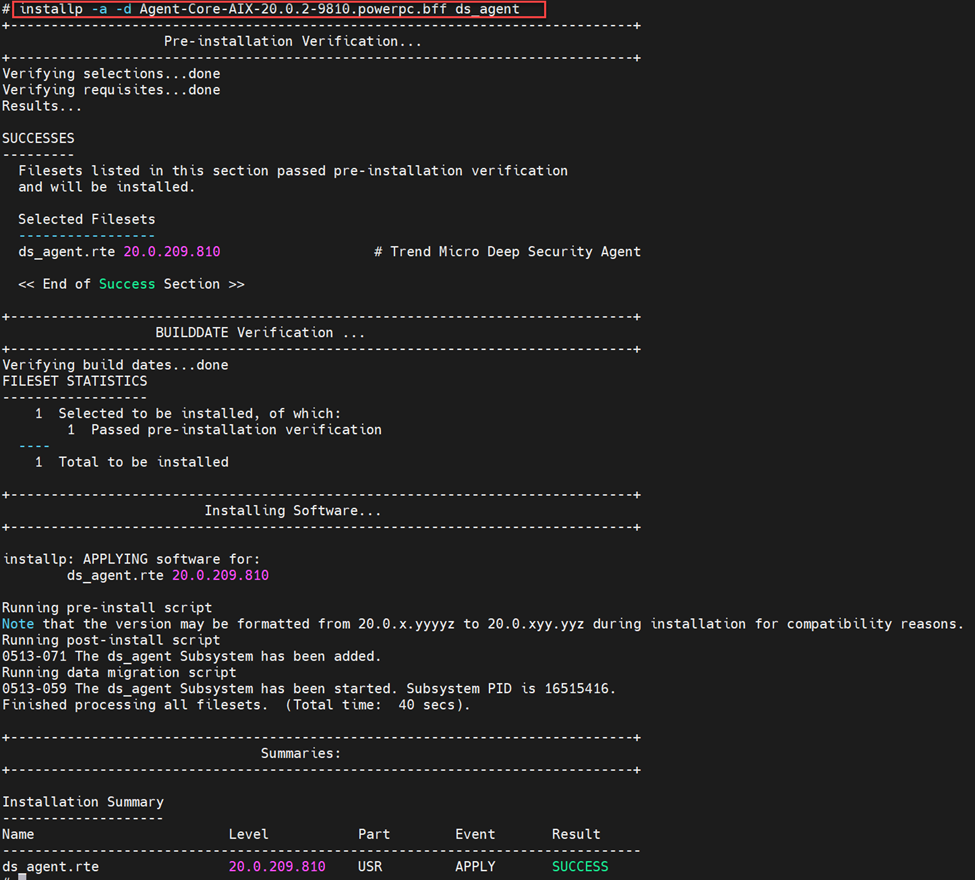Image resolution: width=975 pixels, height=880 pixels.
Task: Select the 'Running post-install script' line
Action: click(x=111, y=640)
